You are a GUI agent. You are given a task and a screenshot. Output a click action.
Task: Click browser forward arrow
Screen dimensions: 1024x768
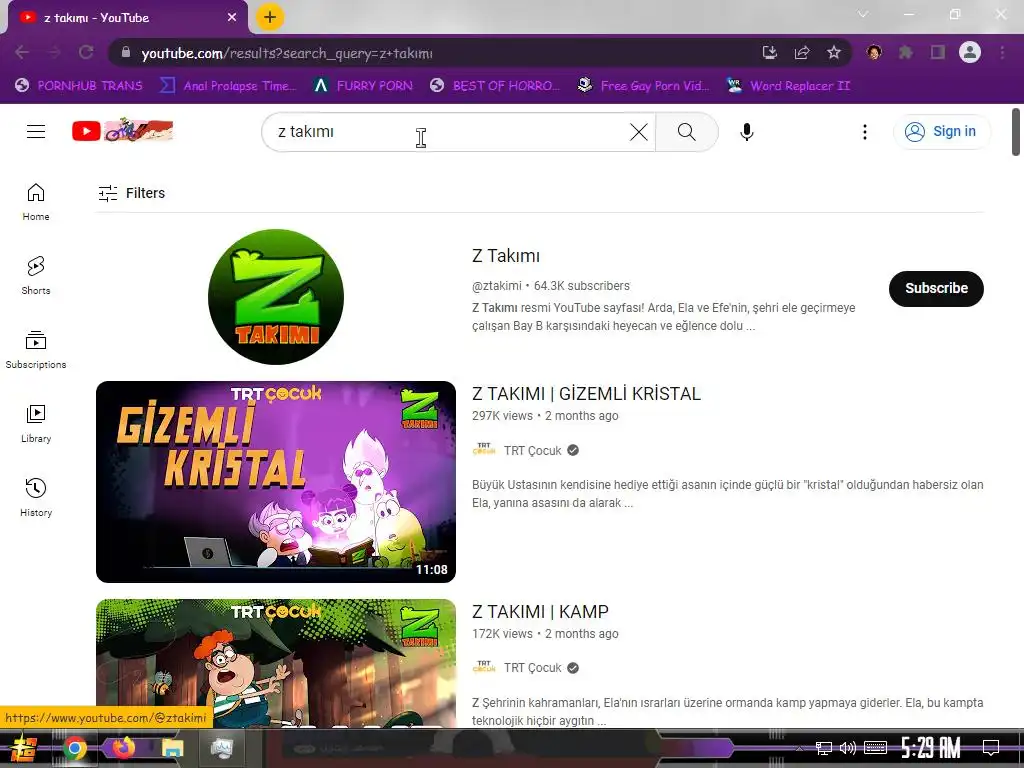pyautogui.click(x=54, y=52)
